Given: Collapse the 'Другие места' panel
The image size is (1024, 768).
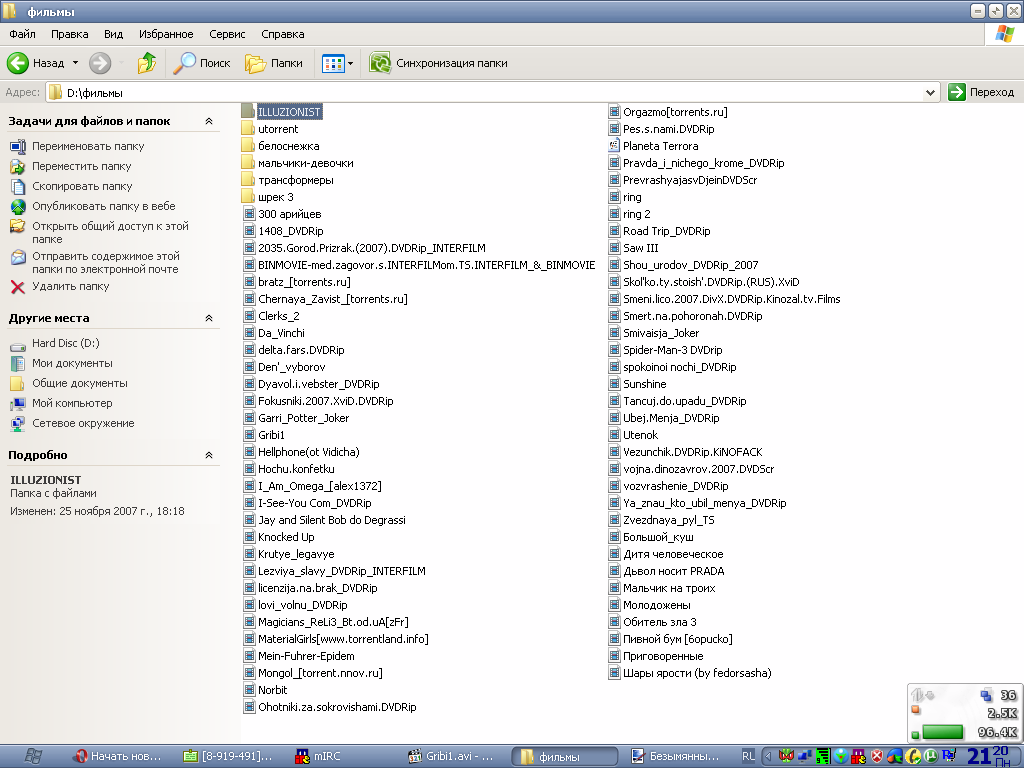Looking at the screenshot, I should 209,318.
